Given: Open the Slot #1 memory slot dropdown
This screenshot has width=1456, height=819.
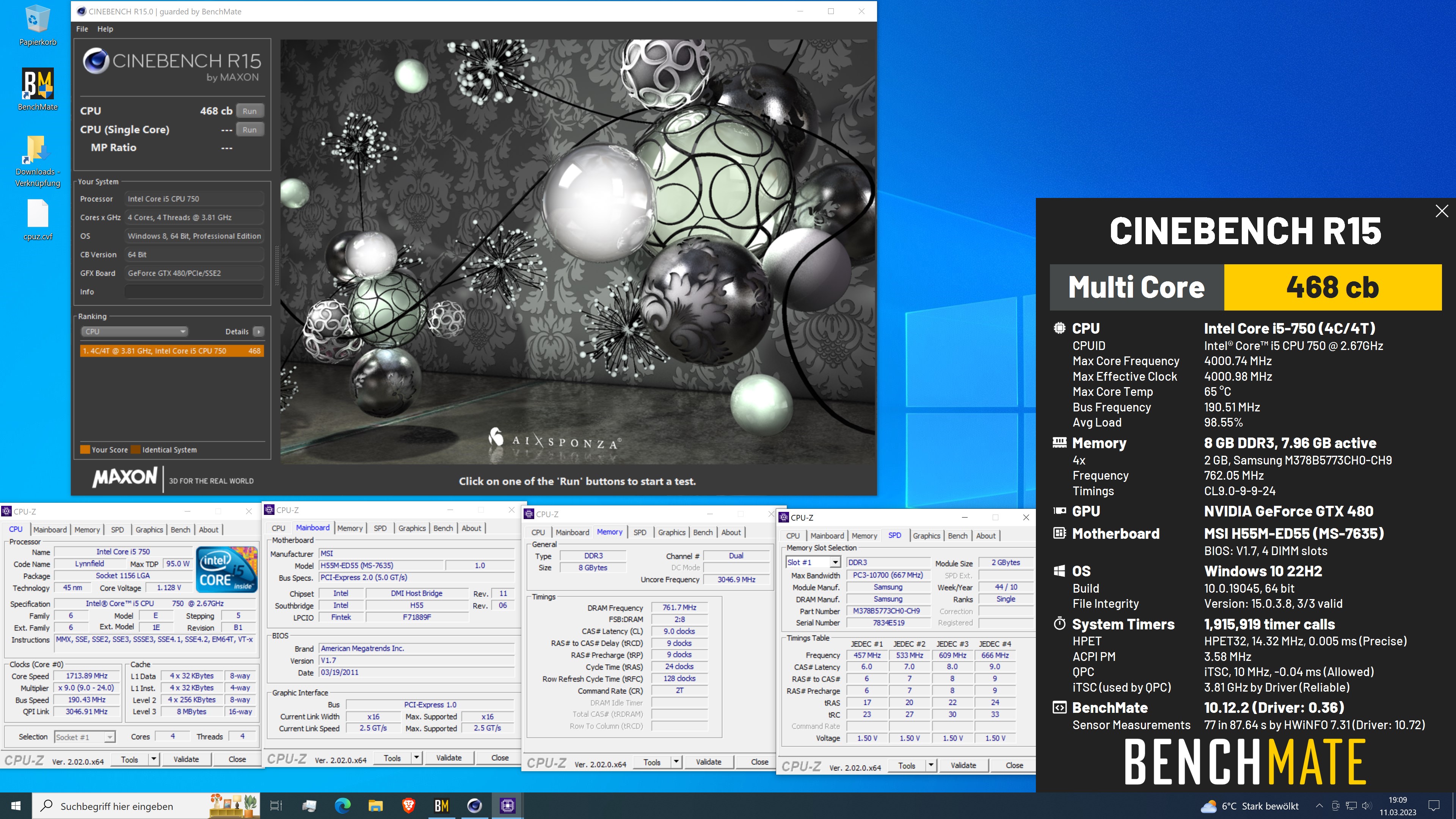Looking at the screenshot, I should coord(813,562).
